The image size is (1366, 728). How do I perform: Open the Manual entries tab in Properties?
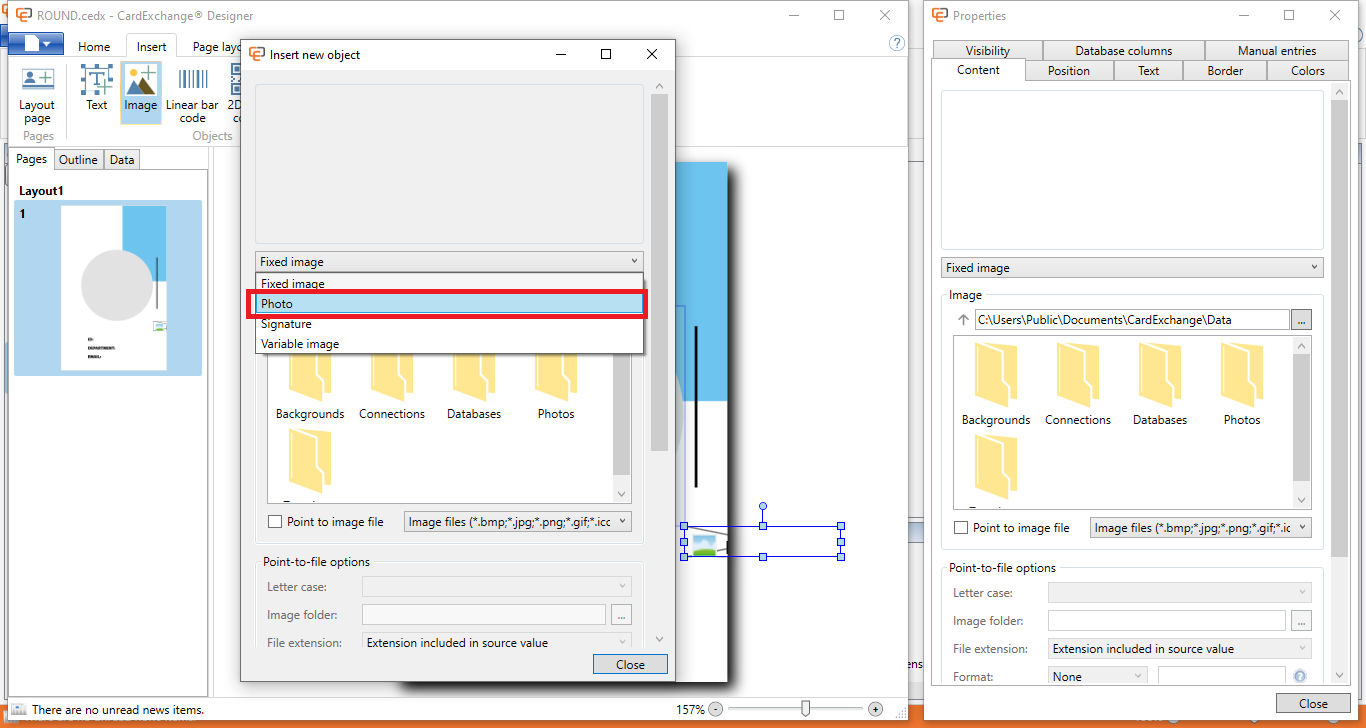pos(1277,50)
